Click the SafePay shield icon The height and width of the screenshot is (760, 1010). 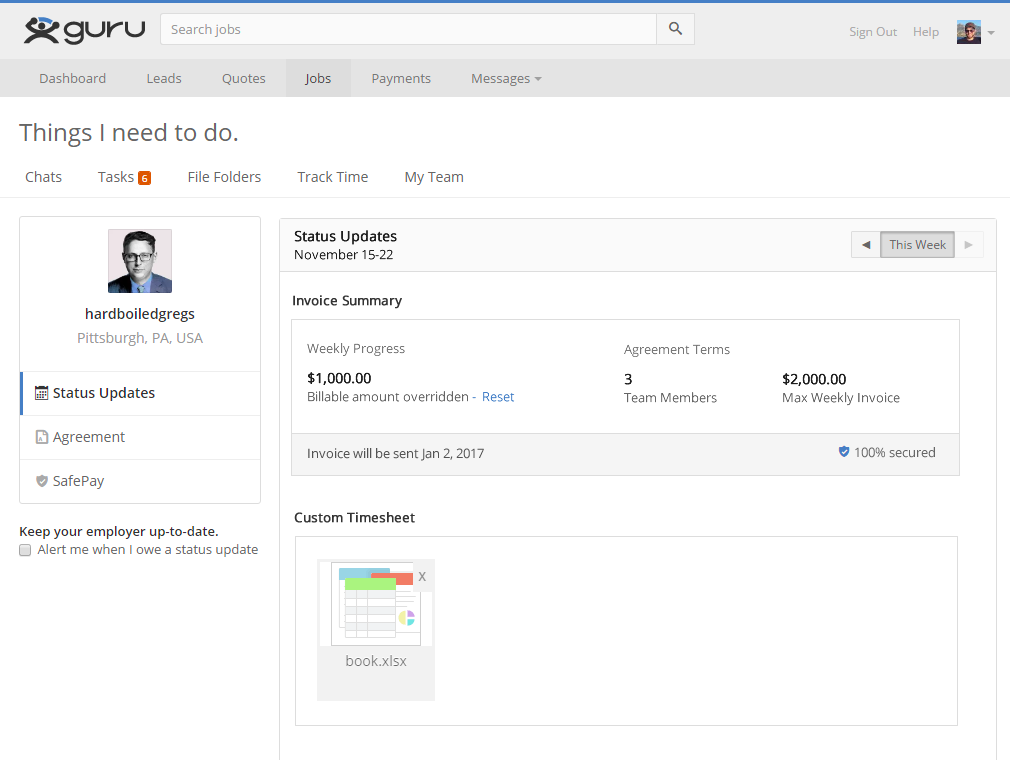(42, 481)
